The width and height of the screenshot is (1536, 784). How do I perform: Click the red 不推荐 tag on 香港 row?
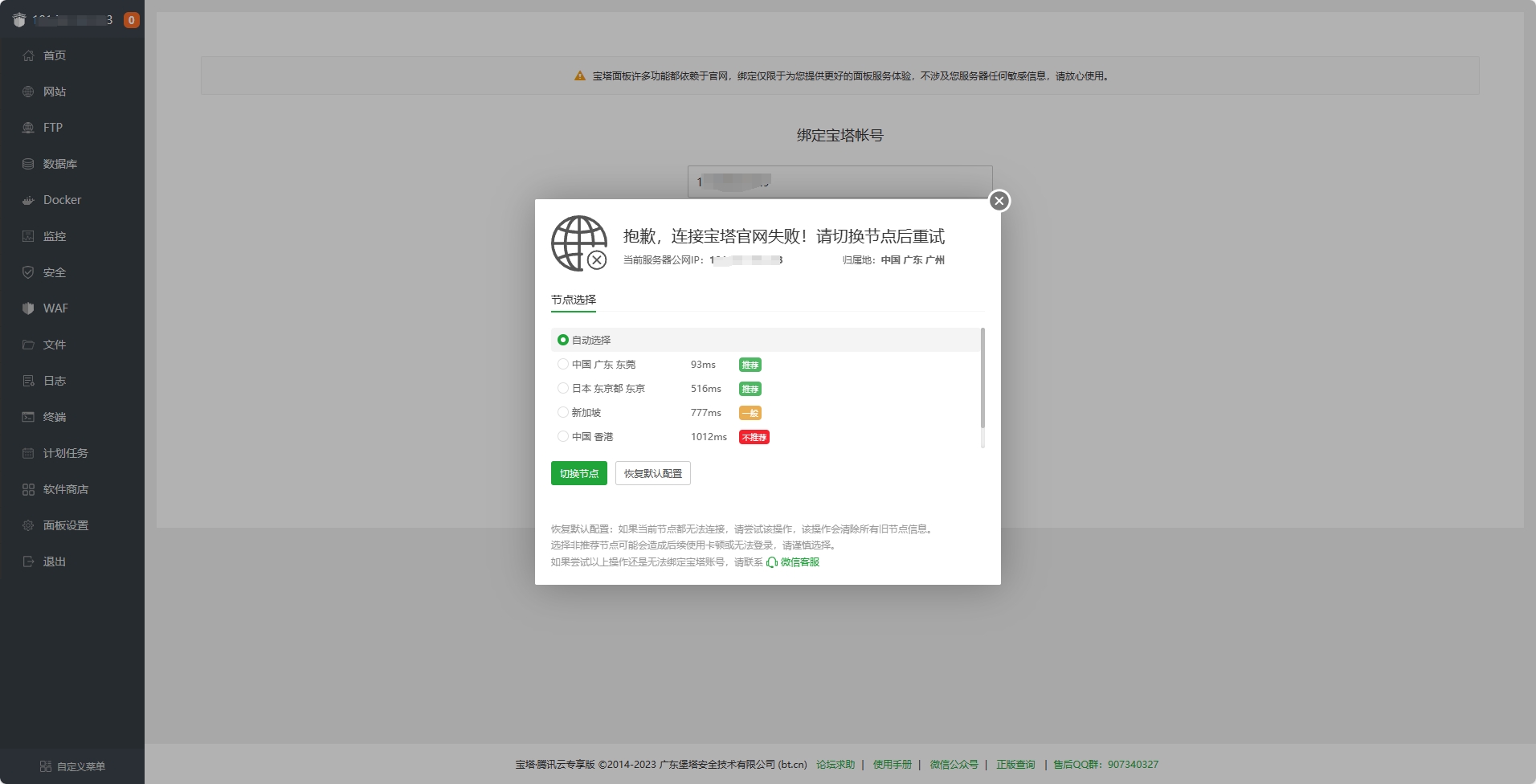pos(754,437)
